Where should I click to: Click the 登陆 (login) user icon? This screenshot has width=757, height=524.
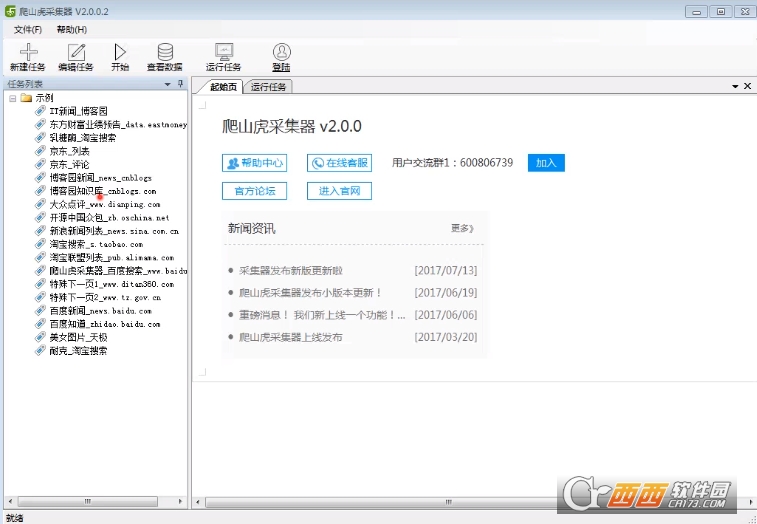281,52
